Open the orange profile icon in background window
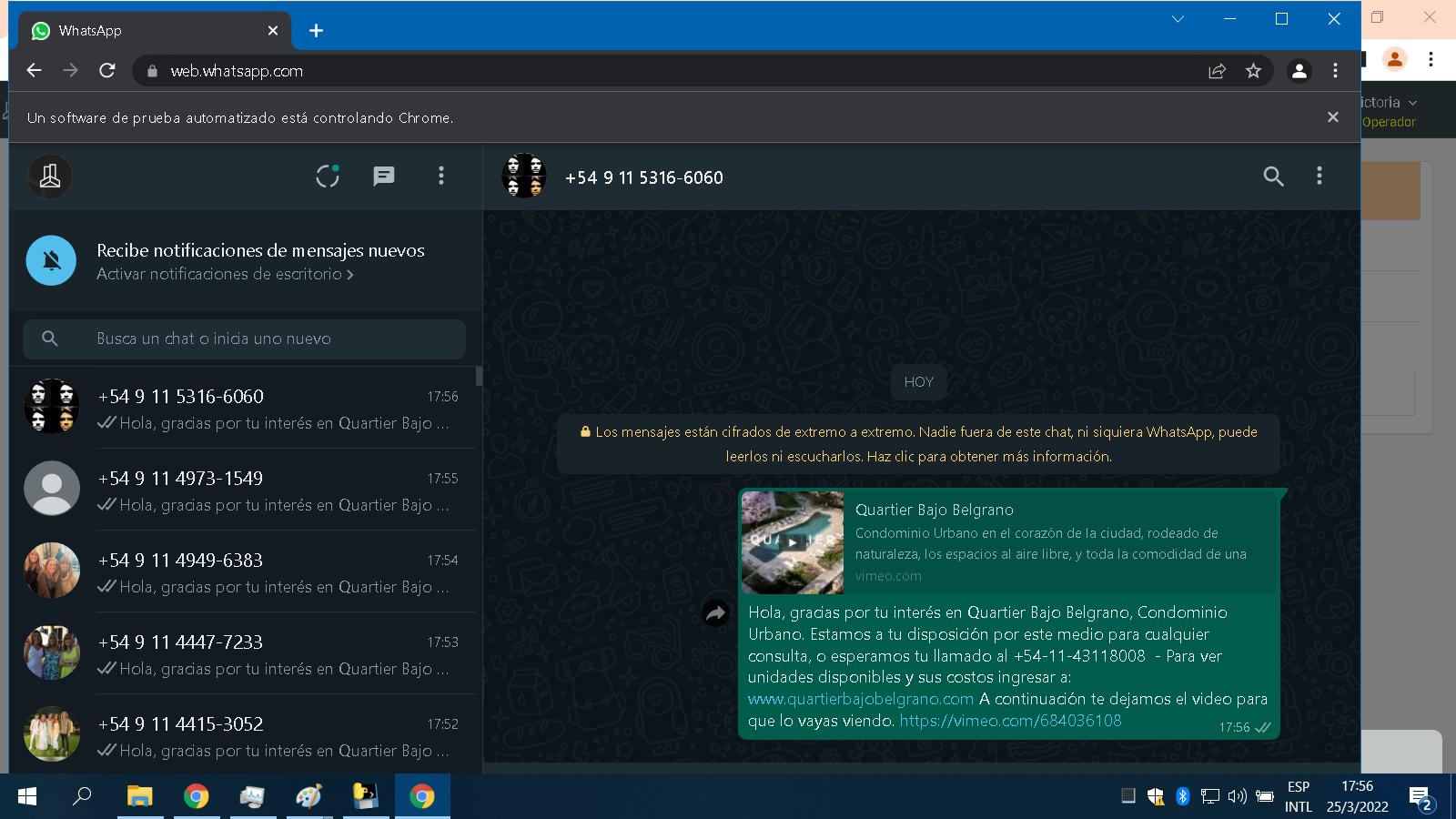 [1395, 59]
